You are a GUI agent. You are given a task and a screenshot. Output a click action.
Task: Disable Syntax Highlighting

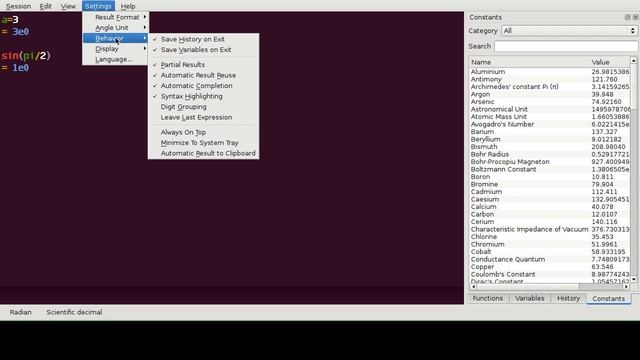click(203, 96)
